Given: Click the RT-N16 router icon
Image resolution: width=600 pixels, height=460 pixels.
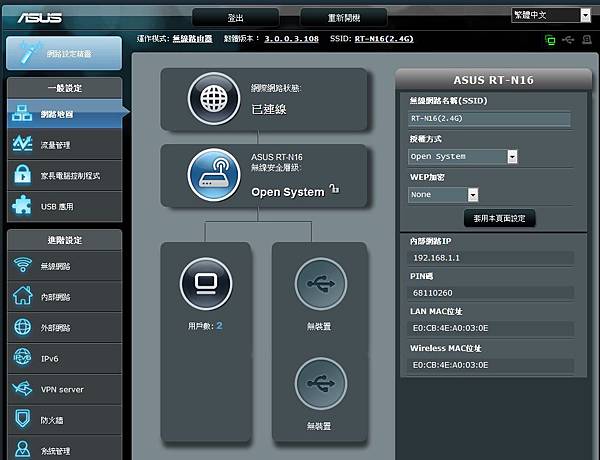Looking at the screenshot, I should tap(214, 175).
